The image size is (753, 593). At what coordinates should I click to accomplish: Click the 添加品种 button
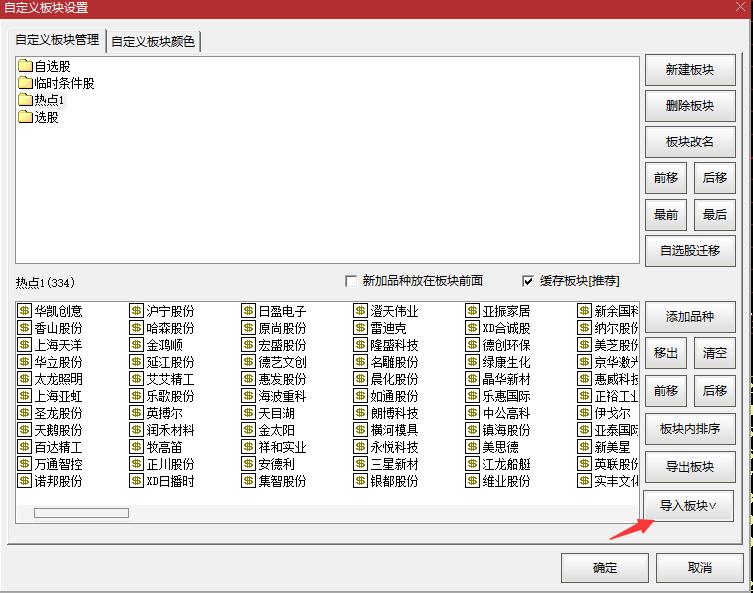coord(690,317)
